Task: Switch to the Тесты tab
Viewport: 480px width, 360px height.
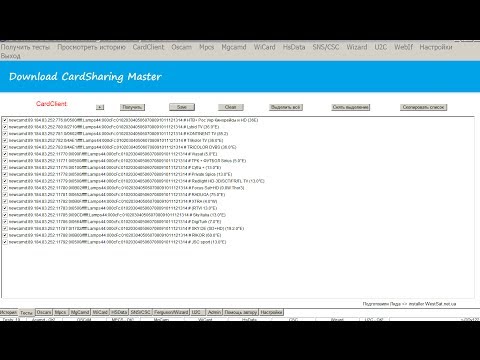Action: (x=26, y=313)
